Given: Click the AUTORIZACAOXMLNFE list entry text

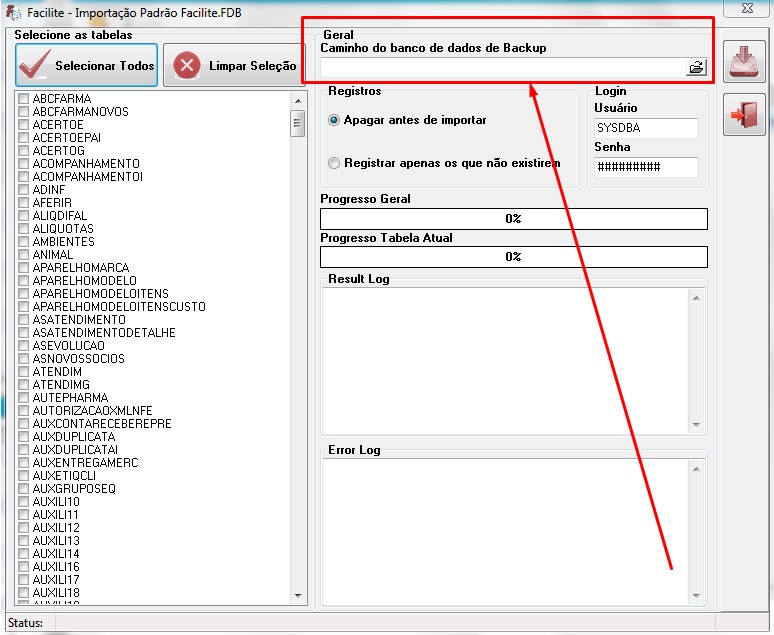Looking at the screenshot, I should click(92, 410).
